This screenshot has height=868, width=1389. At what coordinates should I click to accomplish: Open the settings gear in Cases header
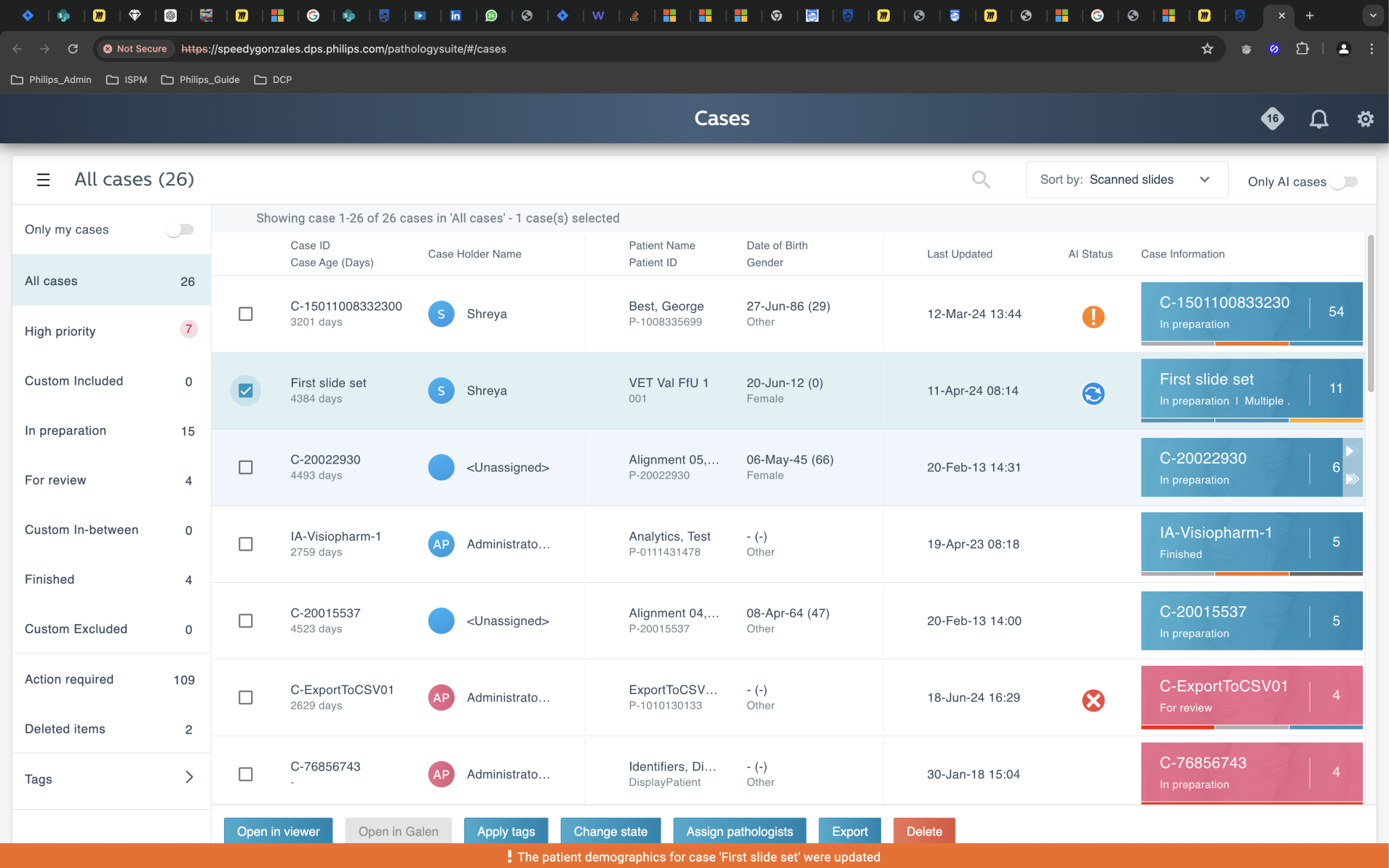1365,119
